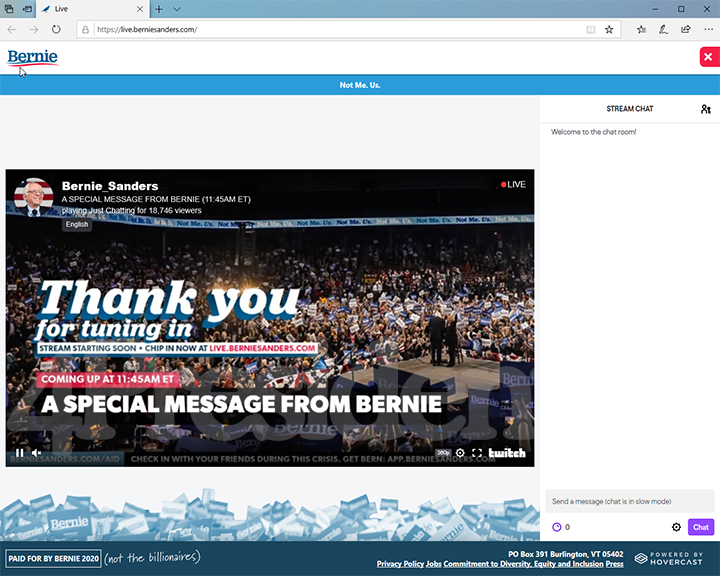This screenshot has height=576, width=720.
Task: Share this page
Action: (686, 29)
